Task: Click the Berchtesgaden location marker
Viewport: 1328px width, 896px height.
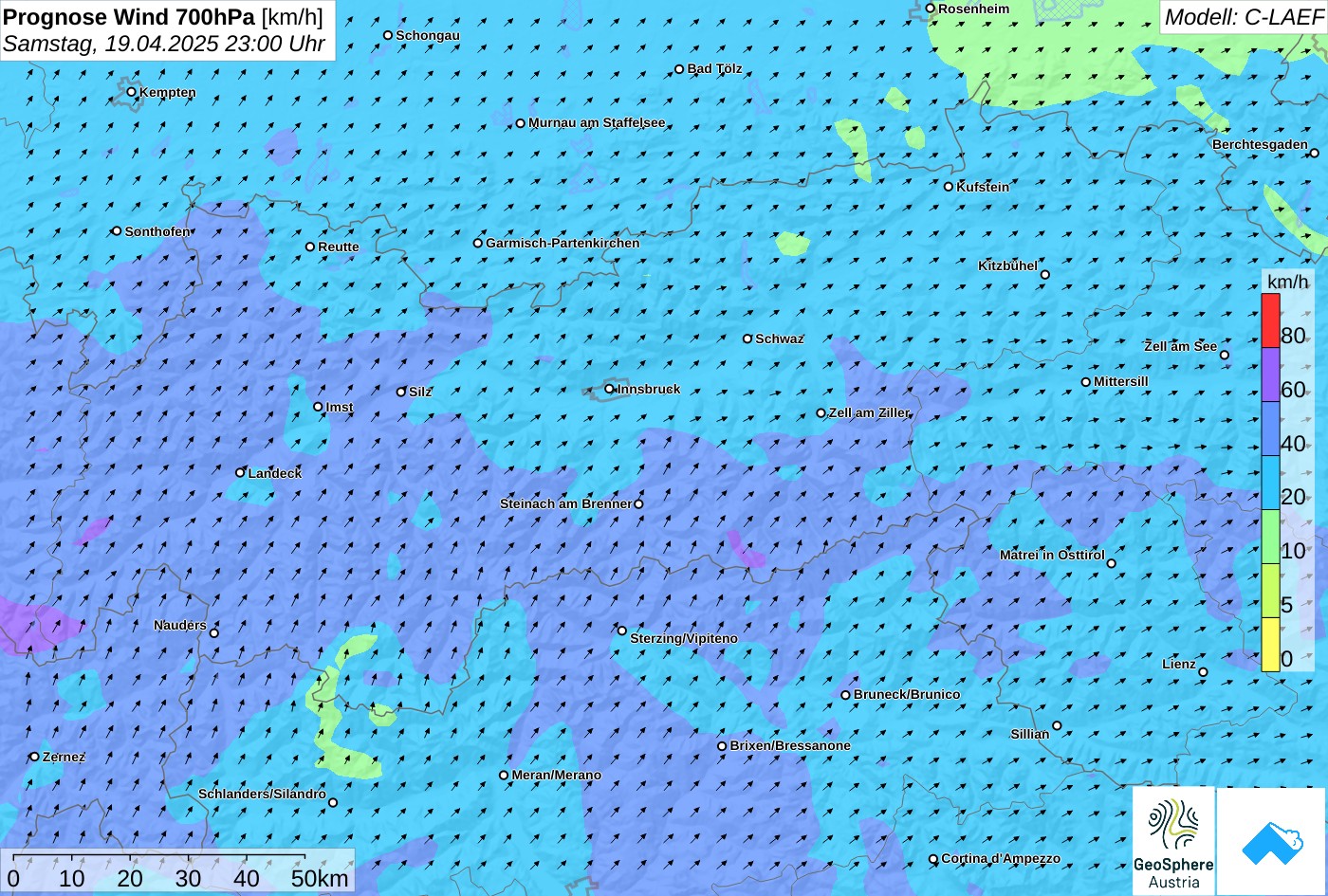Action: [x=1314, y=153]
